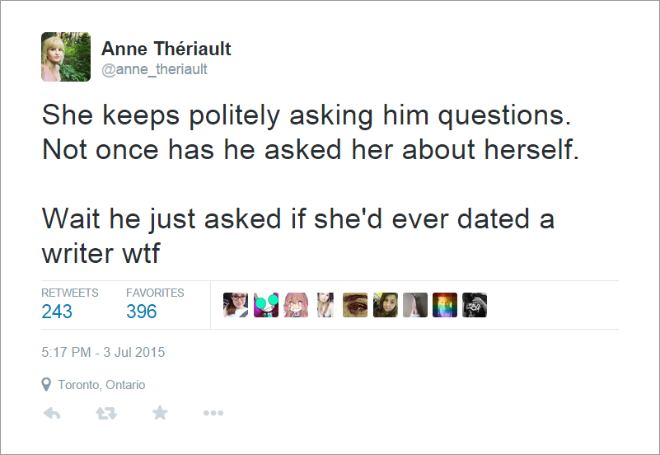660x455 pixels.
Task: View the 396 favorites count
Action: click(141, 311)
